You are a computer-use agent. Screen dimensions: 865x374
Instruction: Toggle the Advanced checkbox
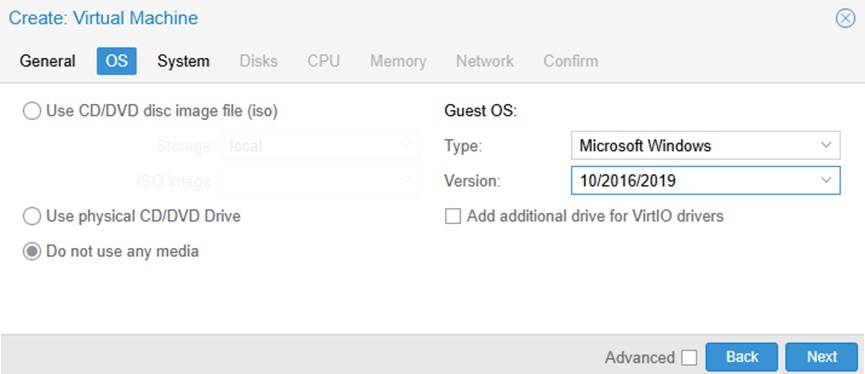click(689, 357)
